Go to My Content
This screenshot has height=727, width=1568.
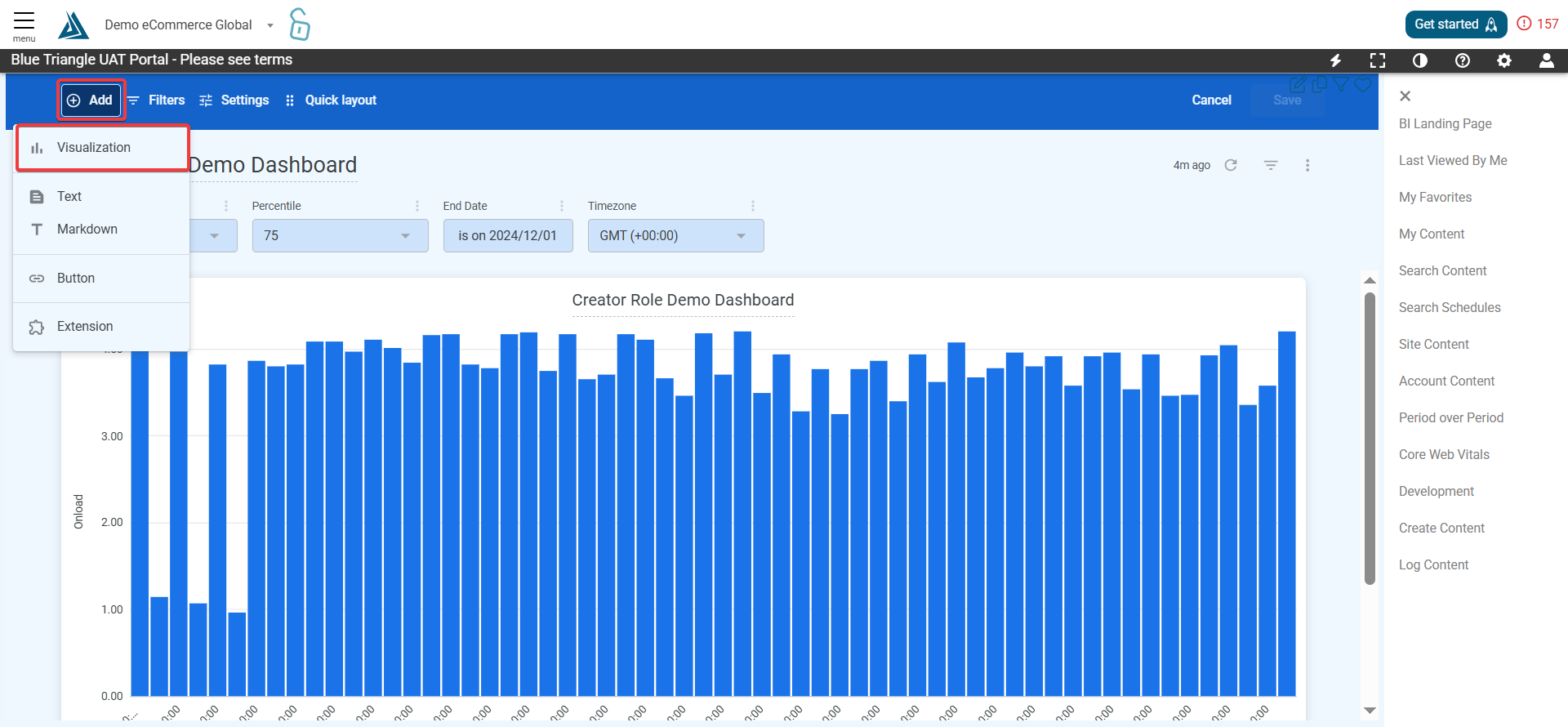click(1432, 234)
